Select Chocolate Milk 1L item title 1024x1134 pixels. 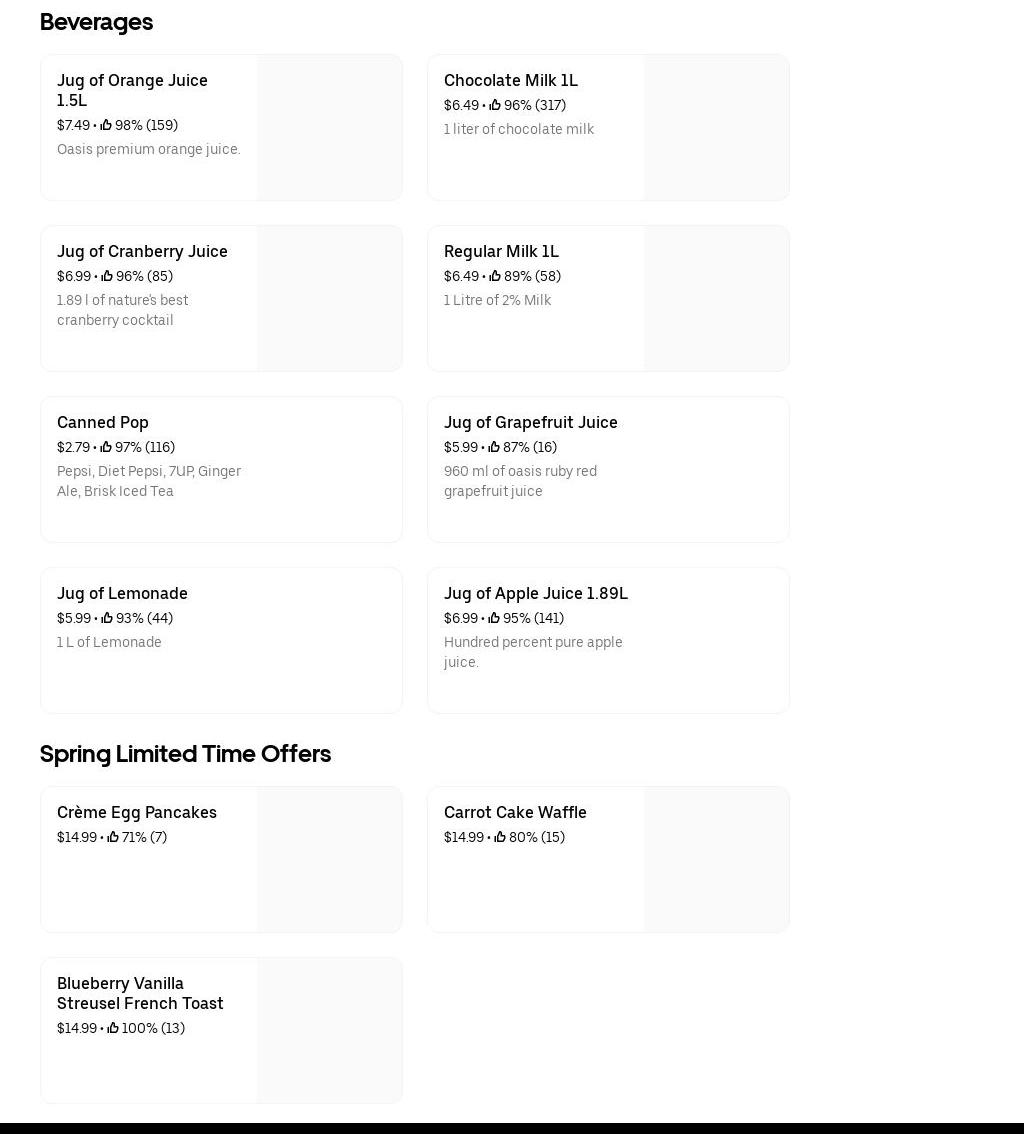point(510,80)
